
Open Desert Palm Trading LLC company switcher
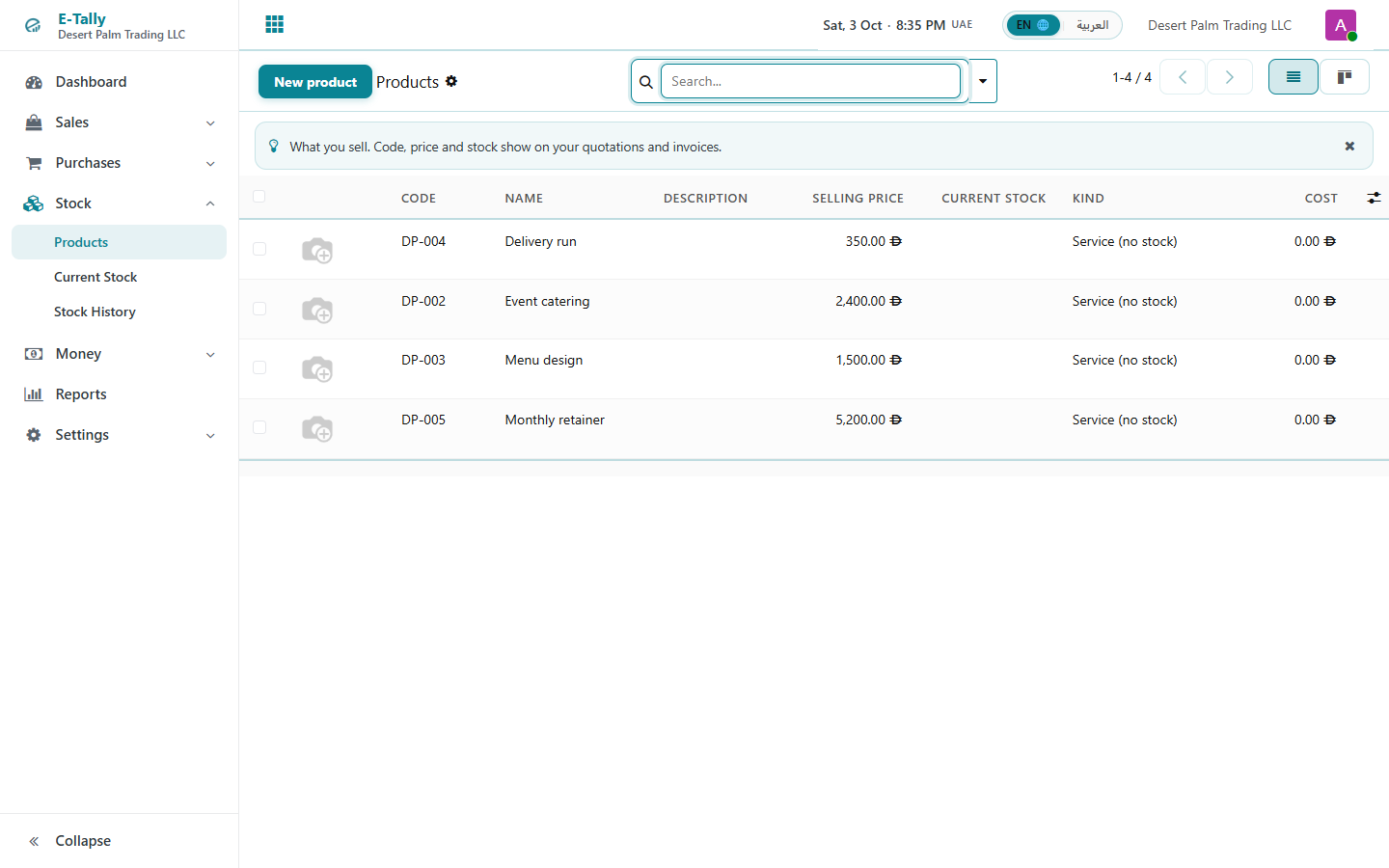pos(1219,25)
